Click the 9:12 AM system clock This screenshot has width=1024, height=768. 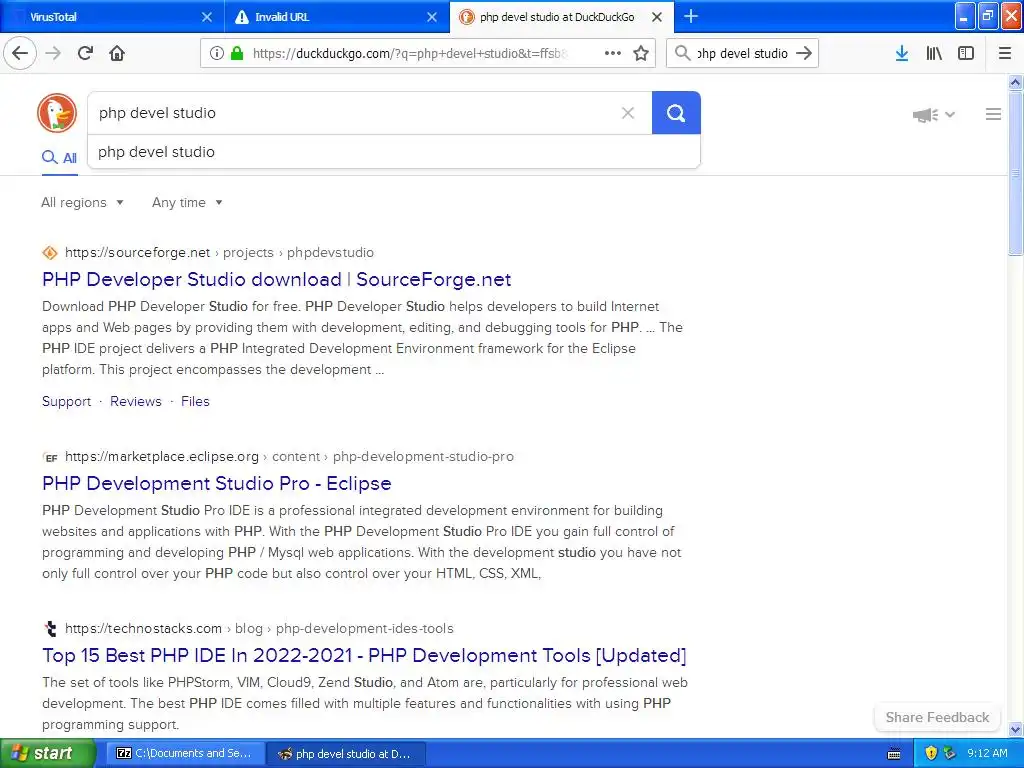(987, 754)
